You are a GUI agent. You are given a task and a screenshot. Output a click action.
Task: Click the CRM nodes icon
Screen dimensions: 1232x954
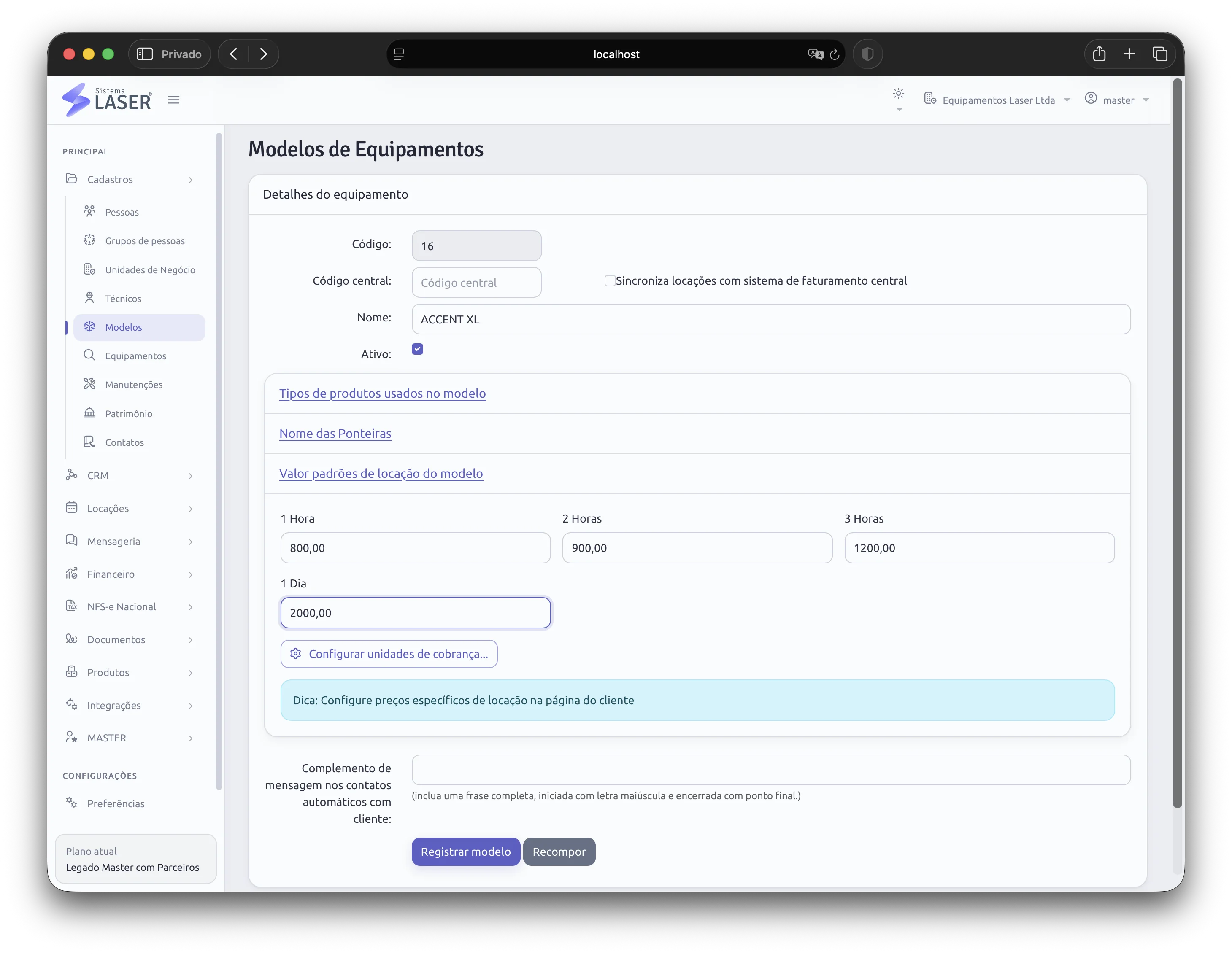pos(72,475)
